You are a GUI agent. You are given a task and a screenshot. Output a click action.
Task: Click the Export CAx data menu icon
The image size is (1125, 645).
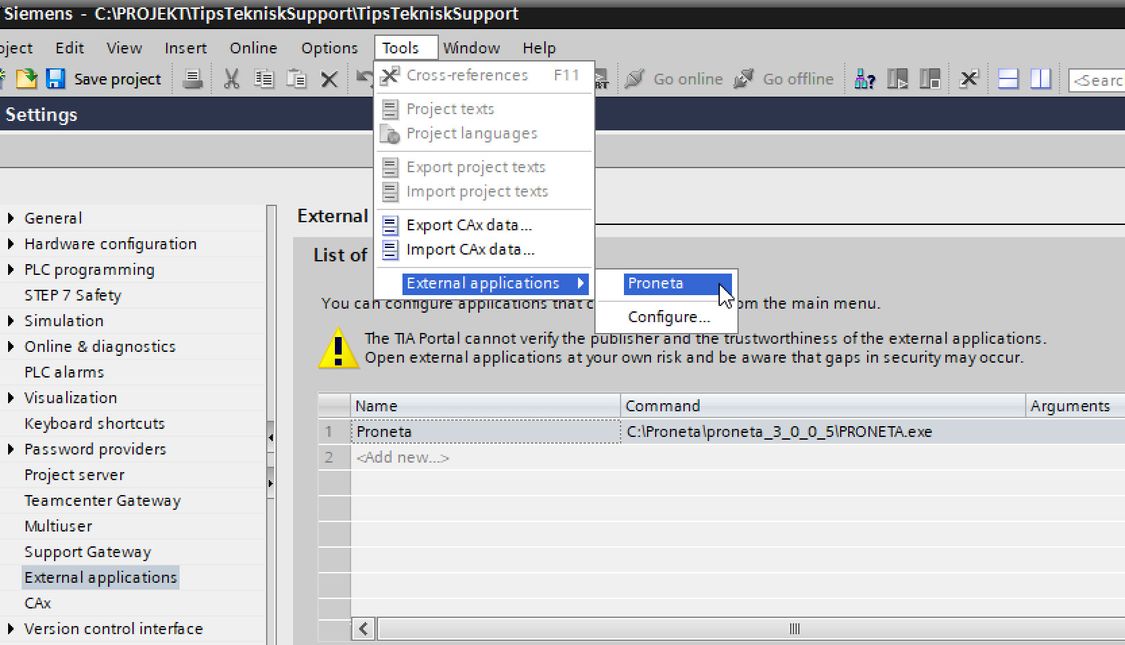[390, 225]
